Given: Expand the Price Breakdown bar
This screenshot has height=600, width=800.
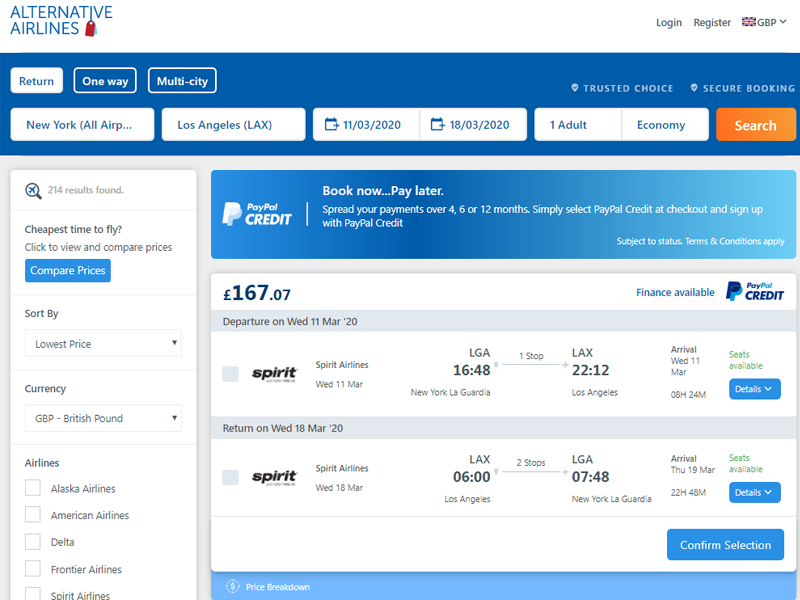Looking at the screenshot, I should pyautogui.click(x=503, y=586).
